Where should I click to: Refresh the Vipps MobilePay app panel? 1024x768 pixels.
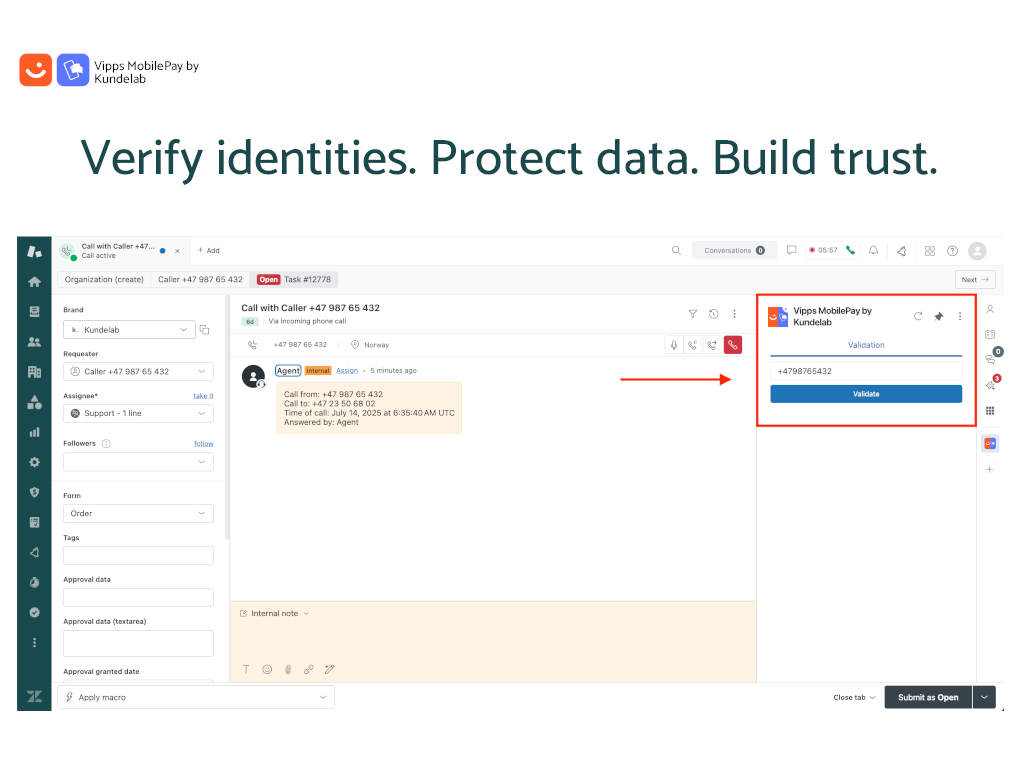918,316
